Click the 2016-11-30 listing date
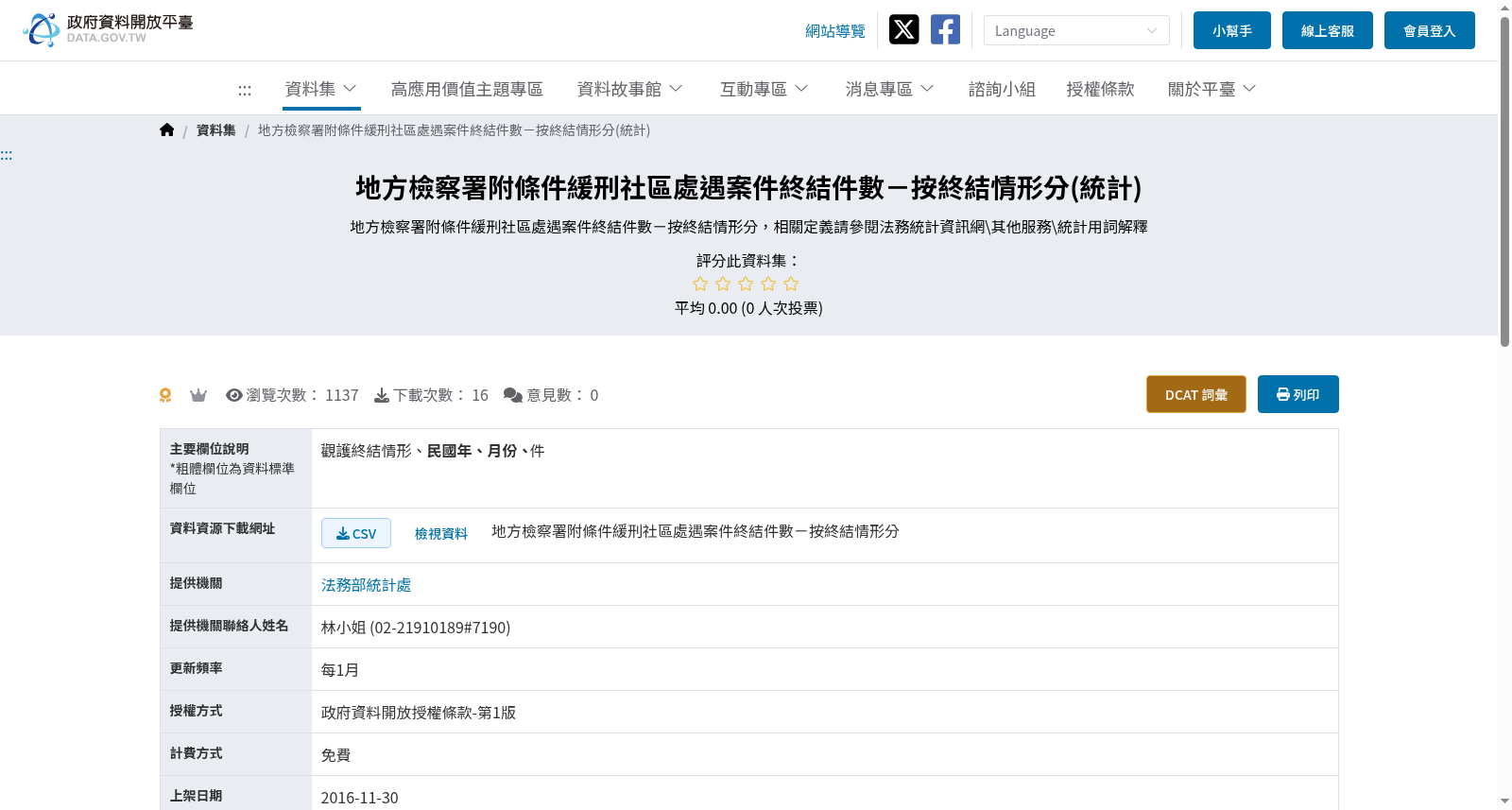Viewport: 1512px width, 810px height. (360, 798)
